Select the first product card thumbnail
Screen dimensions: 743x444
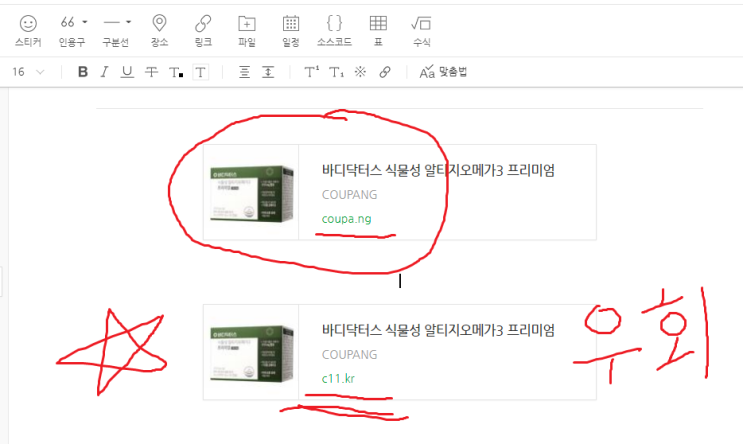(x=251, y=192)
